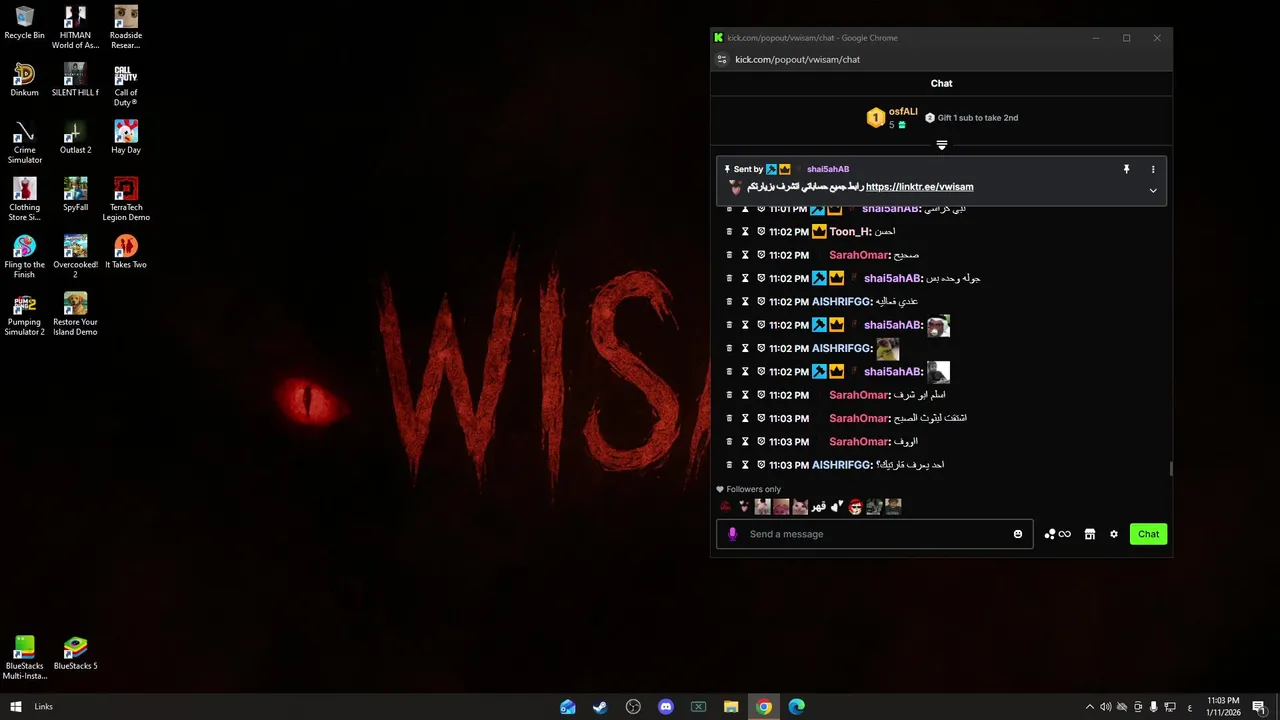Open the channel points infinity icon

(x=1057, y=534)
